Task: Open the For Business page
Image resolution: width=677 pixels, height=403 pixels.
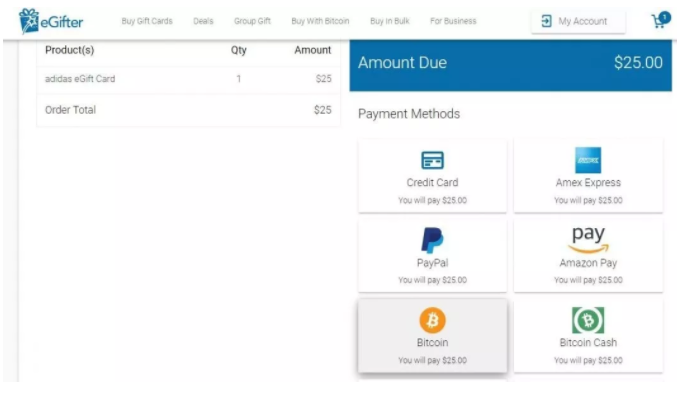Action: tap(453, 21)
